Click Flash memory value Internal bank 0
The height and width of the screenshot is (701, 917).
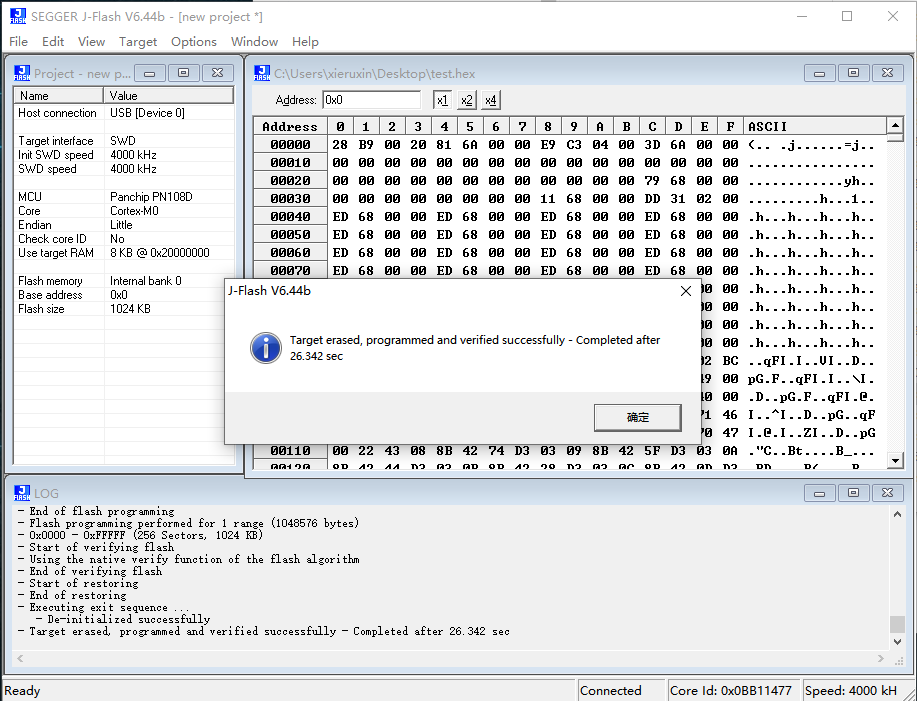tap(146, 281)
